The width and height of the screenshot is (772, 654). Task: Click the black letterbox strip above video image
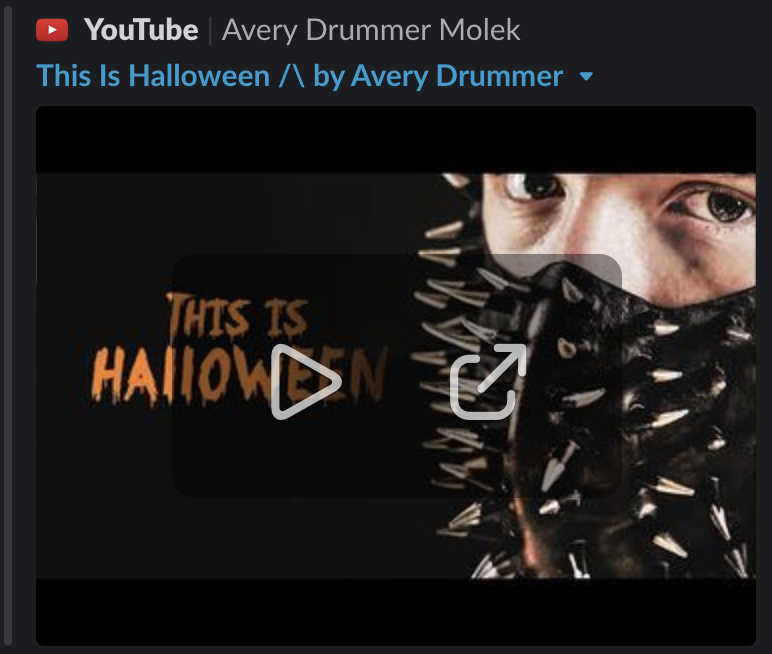point(396,139)
